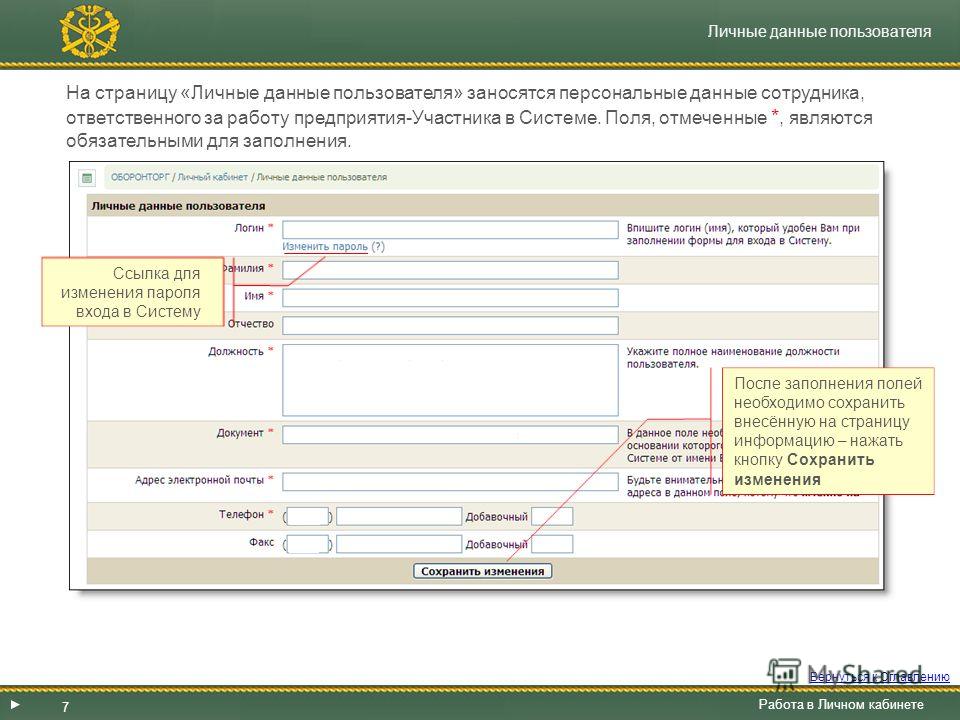Click the Сохранить изменения button
The image size is (960, 720).
coord(482,571)
